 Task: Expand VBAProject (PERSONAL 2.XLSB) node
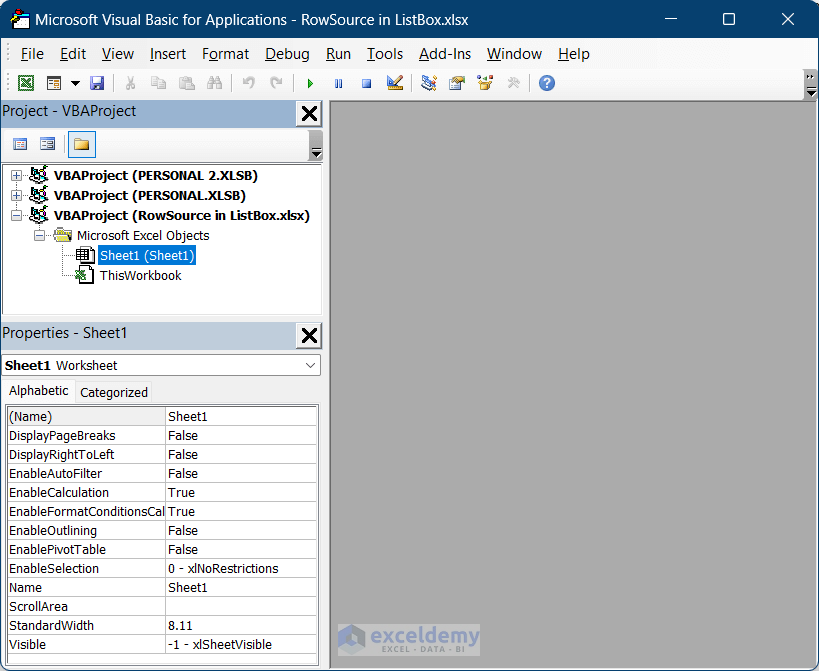[16, 175]
